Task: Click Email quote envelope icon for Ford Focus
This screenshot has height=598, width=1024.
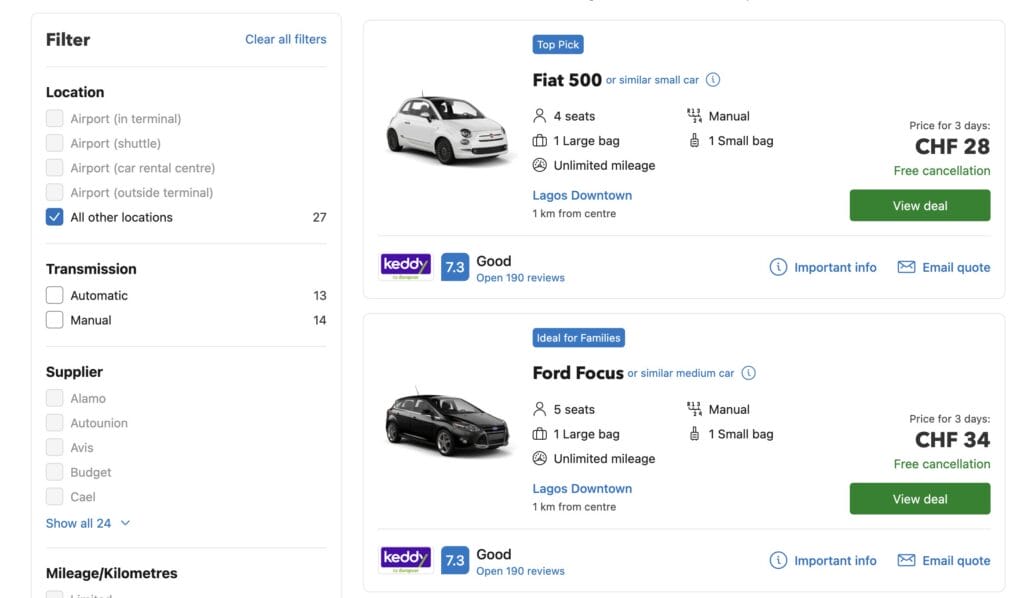Action: (x=906, y=560)
